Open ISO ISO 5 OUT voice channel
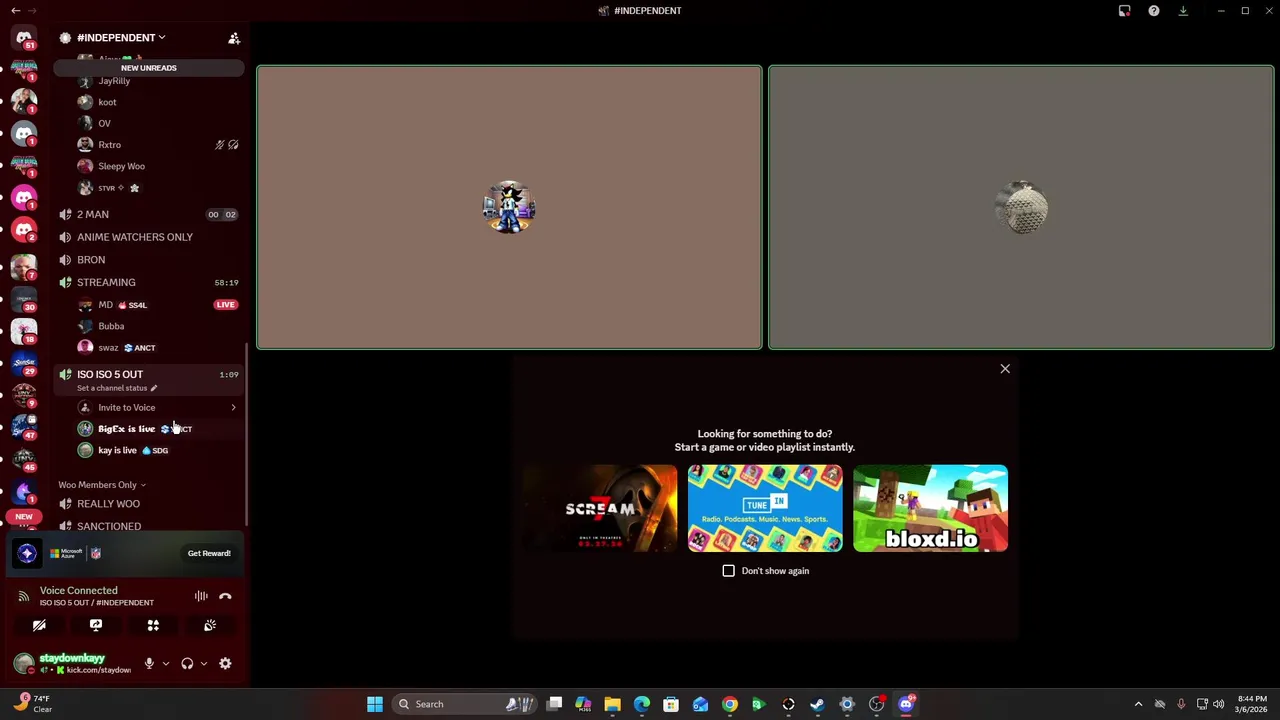The width and height of the screenshot is (1280, 720). pos(110,374)
